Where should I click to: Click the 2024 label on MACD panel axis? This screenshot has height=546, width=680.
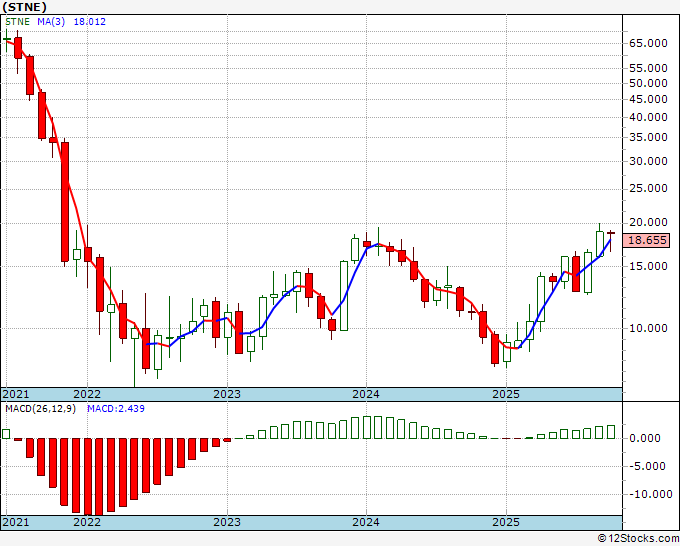(366, 522)
